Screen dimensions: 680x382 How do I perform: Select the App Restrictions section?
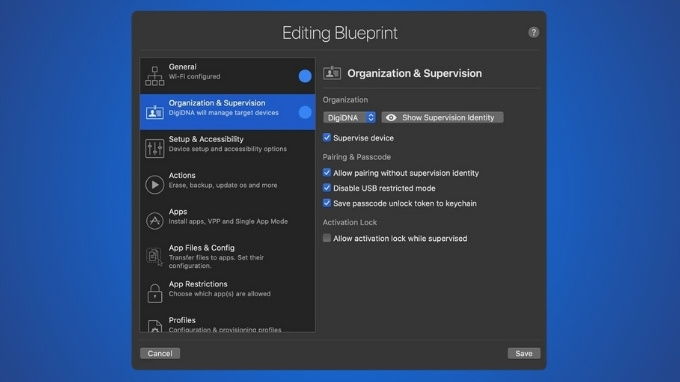(x=228, y=293)
